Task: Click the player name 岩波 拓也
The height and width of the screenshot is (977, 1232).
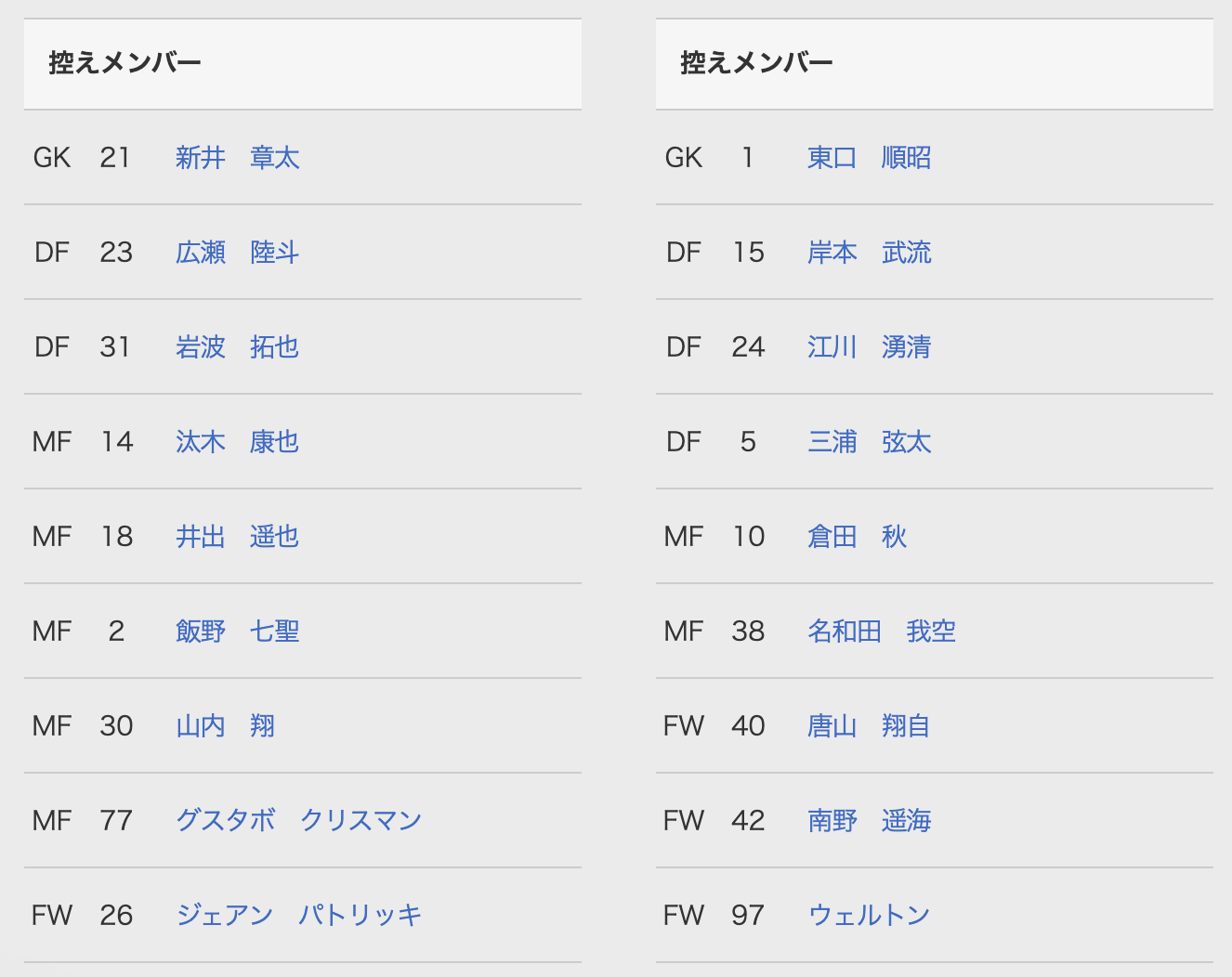Action: tap(237, 347)
